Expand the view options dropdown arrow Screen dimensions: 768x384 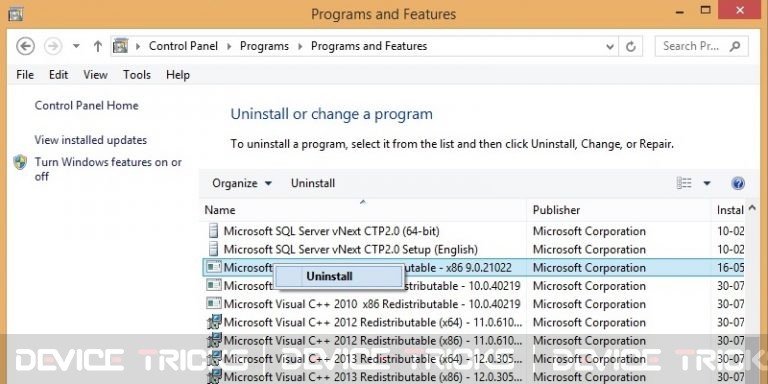[x=707, y=183]
